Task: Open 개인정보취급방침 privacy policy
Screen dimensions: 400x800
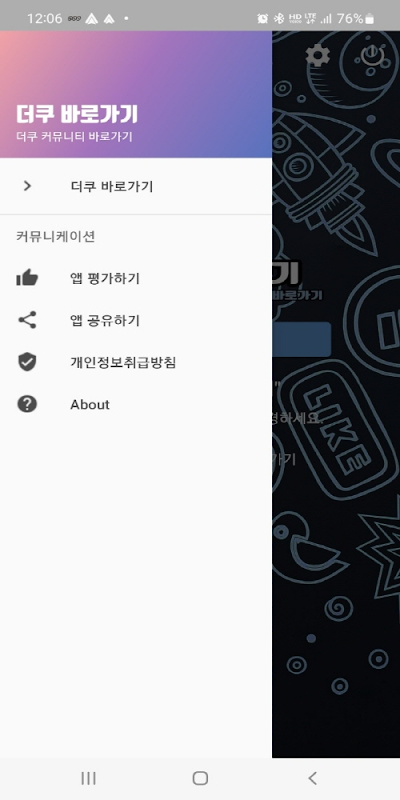Action: coord(136,362)
